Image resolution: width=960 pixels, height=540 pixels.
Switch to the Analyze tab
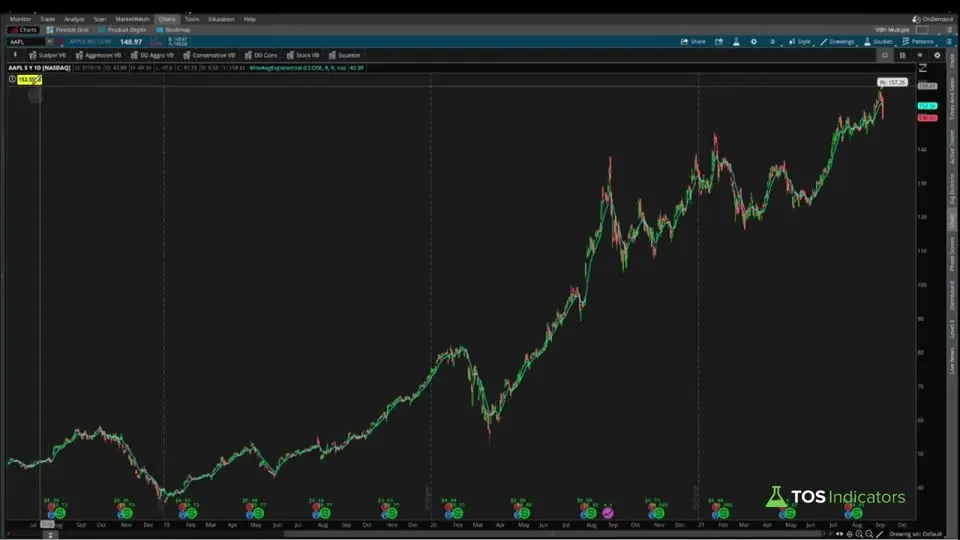coord(74,19)
